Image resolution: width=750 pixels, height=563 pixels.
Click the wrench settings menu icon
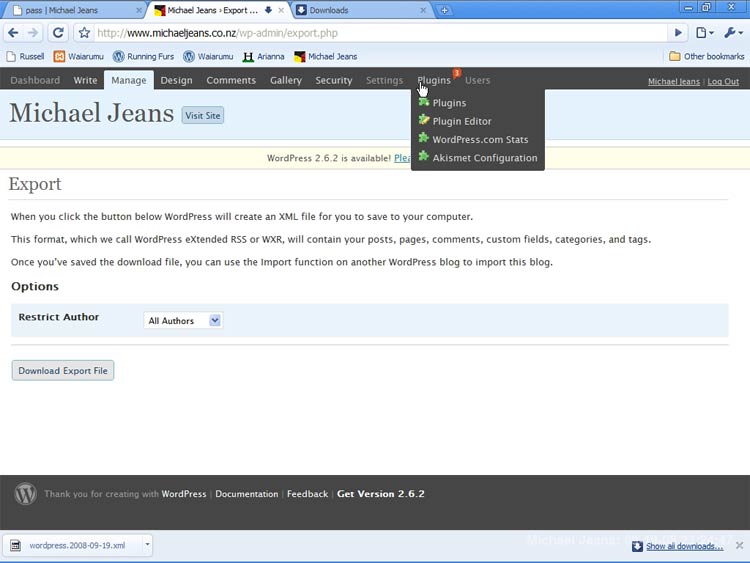pyautogui.click(x=733, y=33)
